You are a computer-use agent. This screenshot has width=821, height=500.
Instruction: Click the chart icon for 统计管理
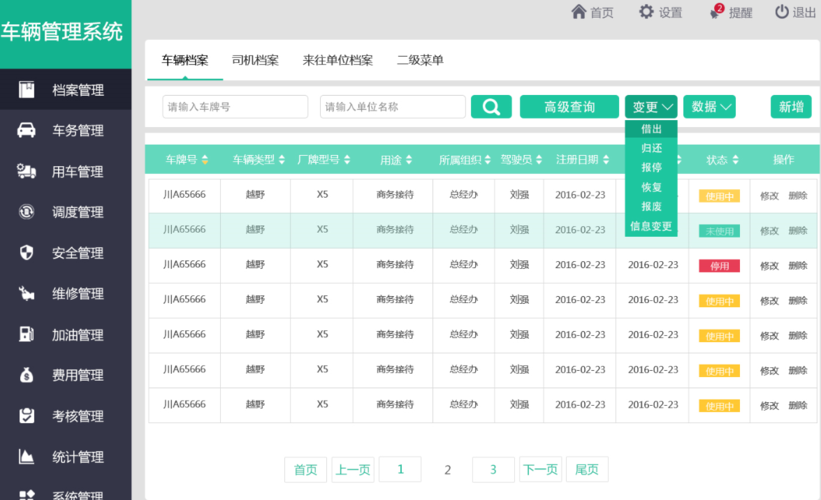point(26,457)
